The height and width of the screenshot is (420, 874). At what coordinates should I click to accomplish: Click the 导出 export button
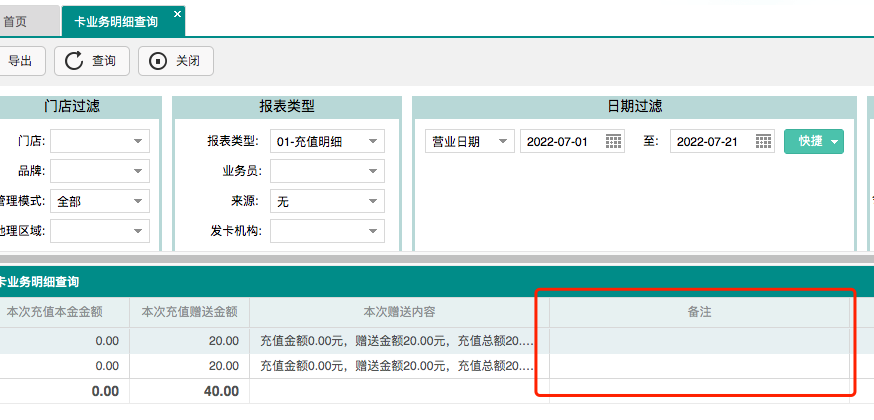pyautogui.click(x=20, y=61)
